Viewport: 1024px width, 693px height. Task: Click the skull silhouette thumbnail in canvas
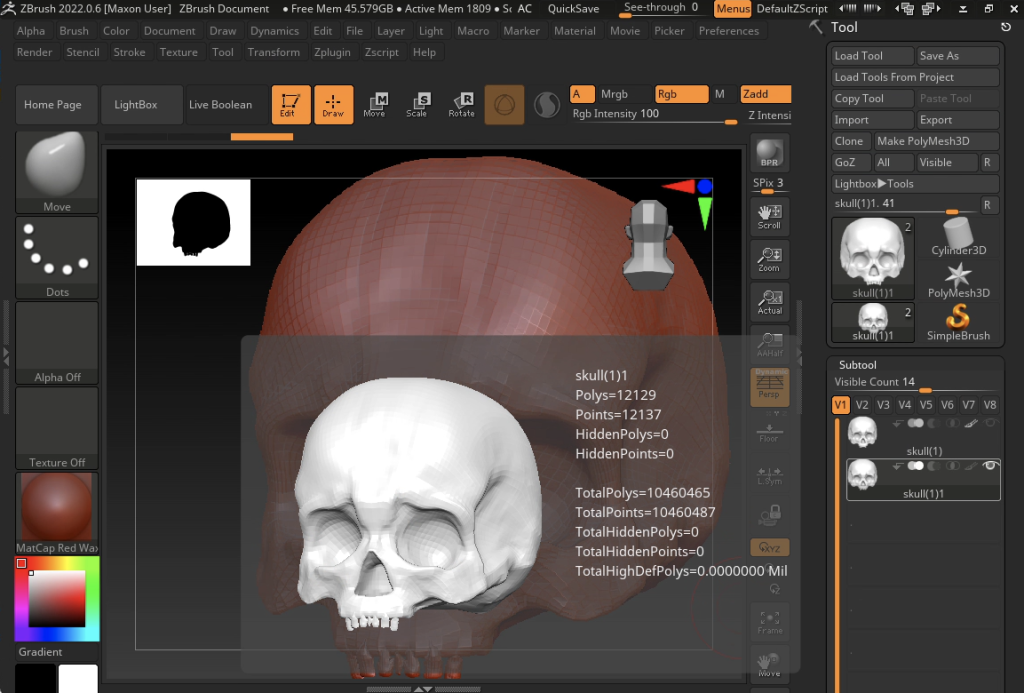click(x=193, y=222)
